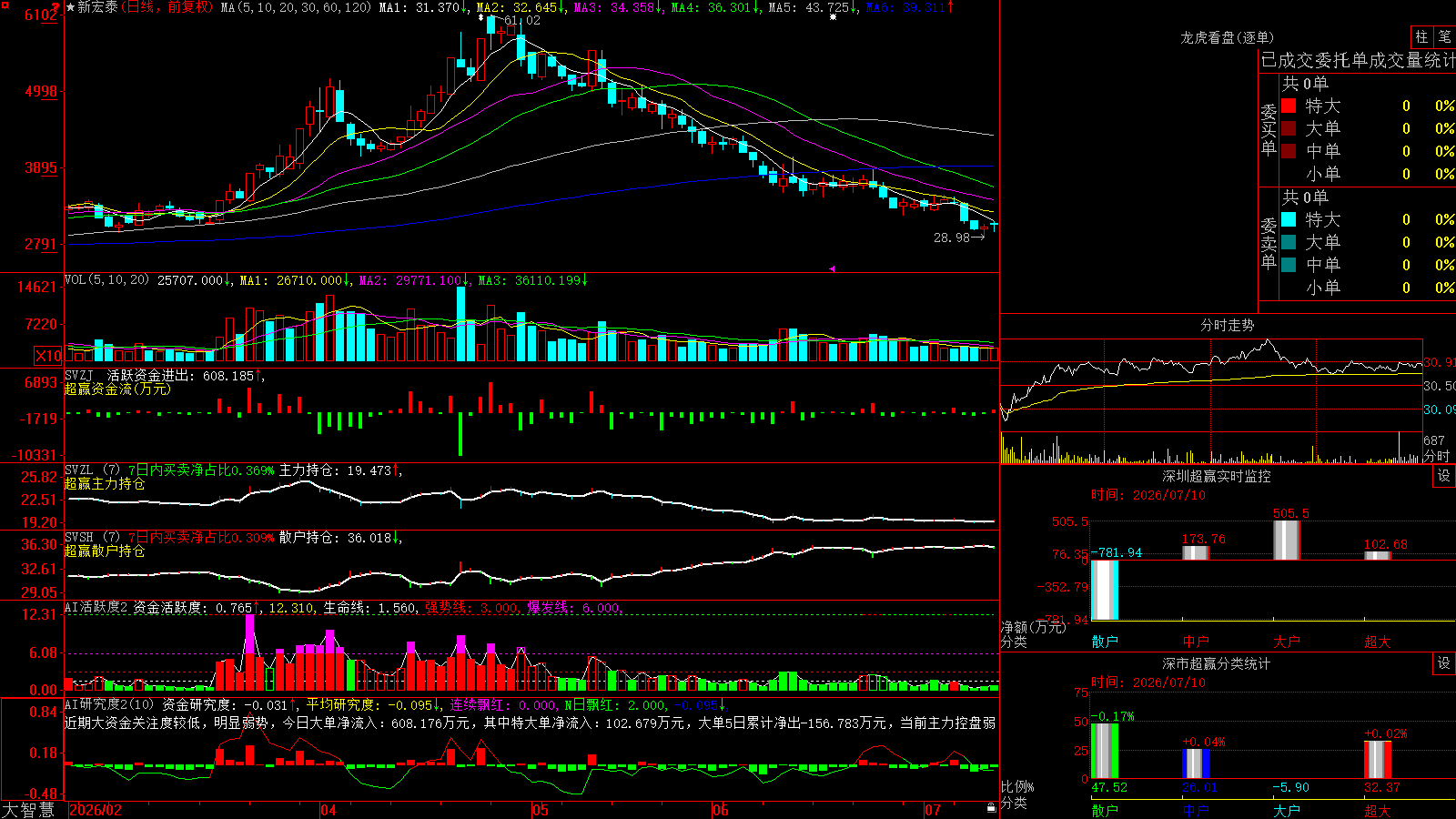Click the 散户 category label under the 净额 chart

point(1105,642)
